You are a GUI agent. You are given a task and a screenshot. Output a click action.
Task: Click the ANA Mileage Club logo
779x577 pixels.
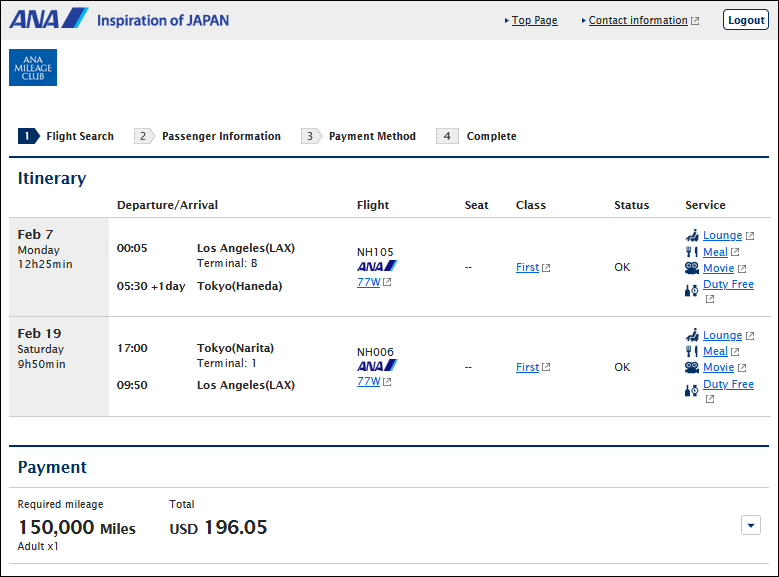click(x=33, y=68)
